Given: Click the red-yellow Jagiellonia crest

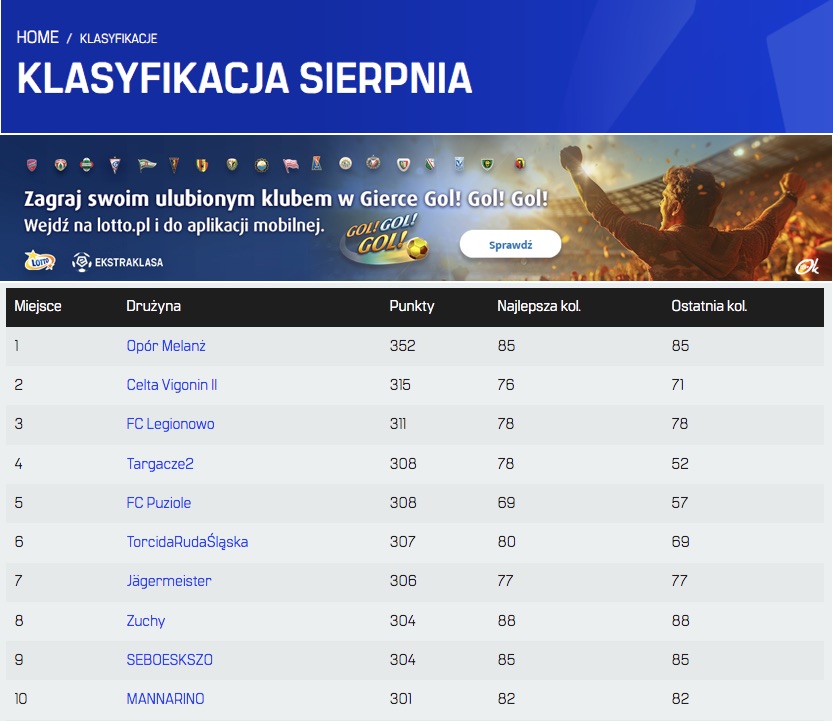Looking at the screenshot, I should tap(520, 164).
